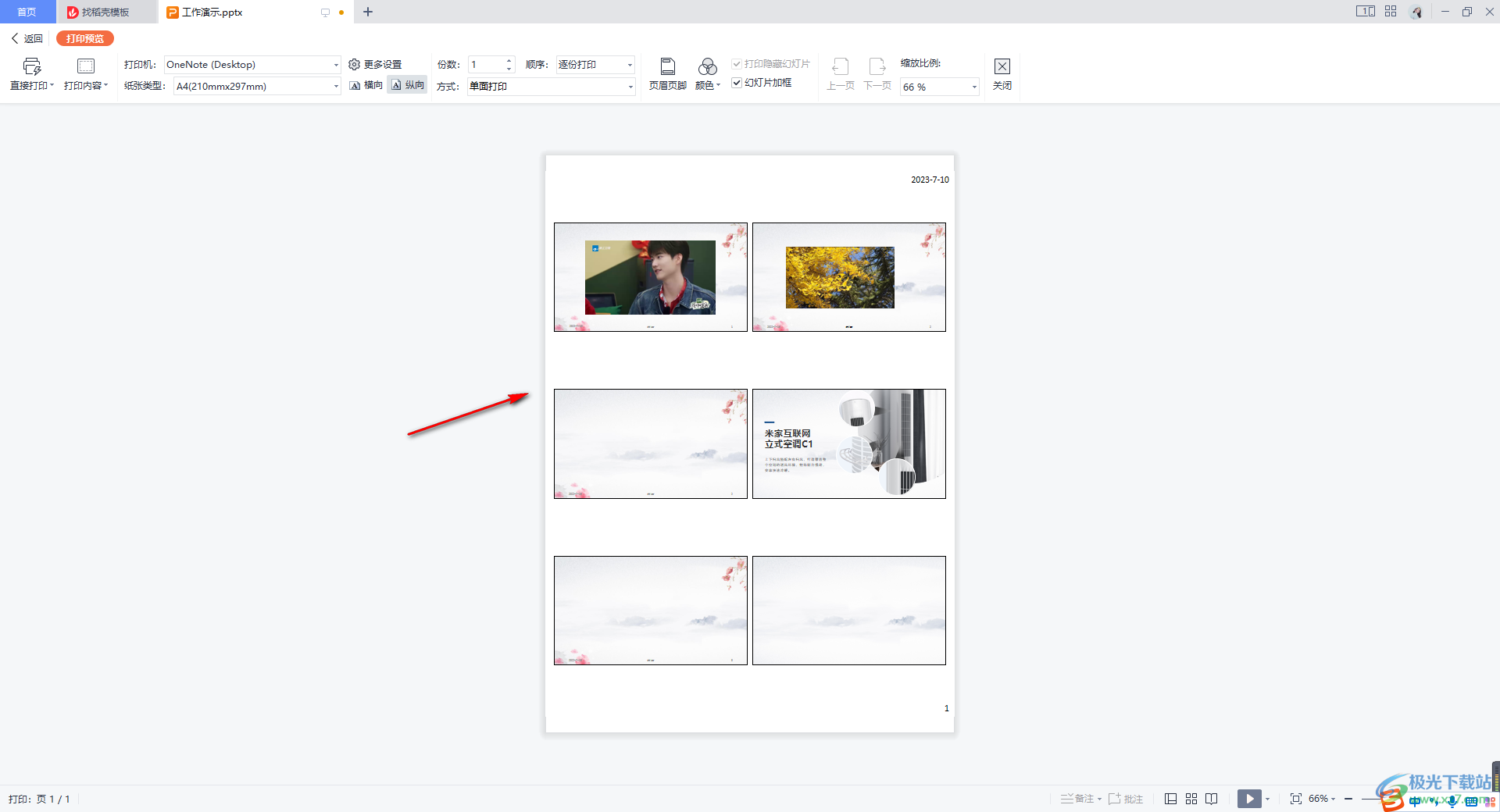Switch to normal view icon
Image resolution: width=1500 pixels, height=812 pixels.
click(x=1170, y=798)
